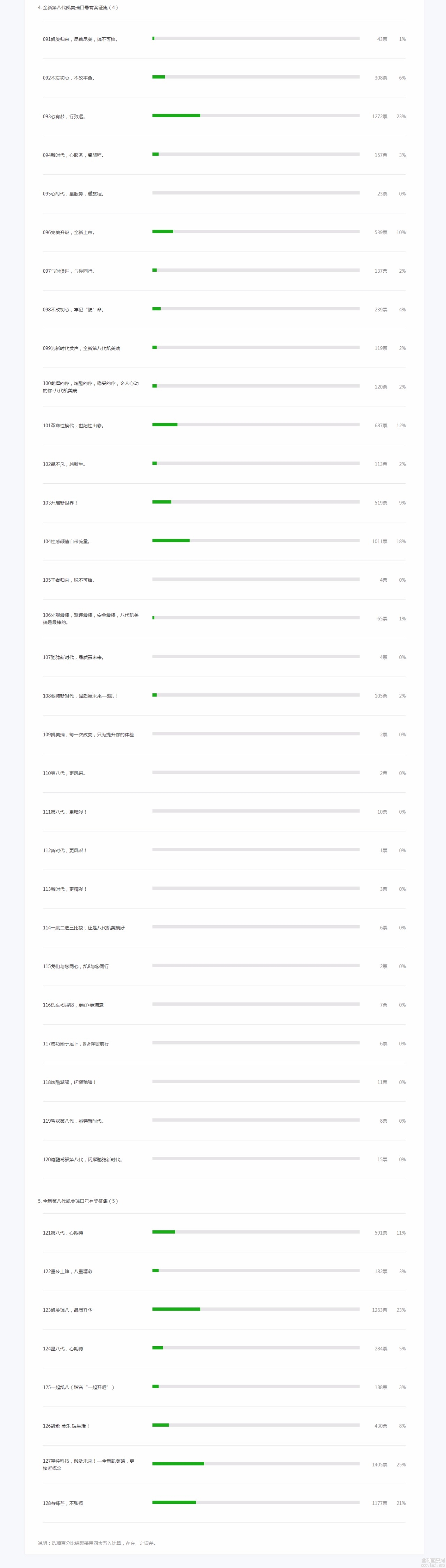Click the progress bar for option 093心有梦
This screenshot has height=1568, width=446.
(x=255, y=116)
